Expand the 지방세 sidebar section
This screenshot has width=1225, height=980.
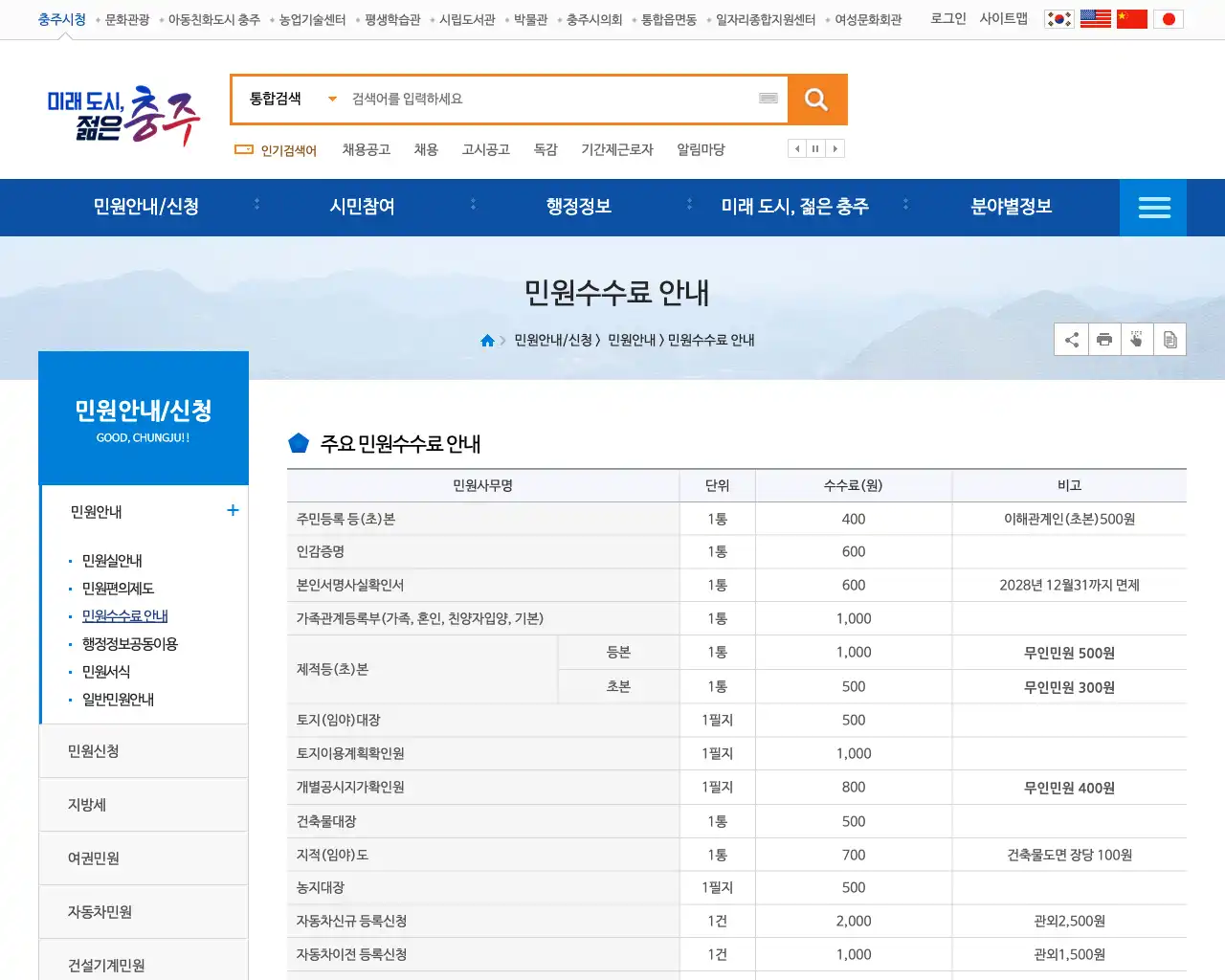[x=144, y=805]
